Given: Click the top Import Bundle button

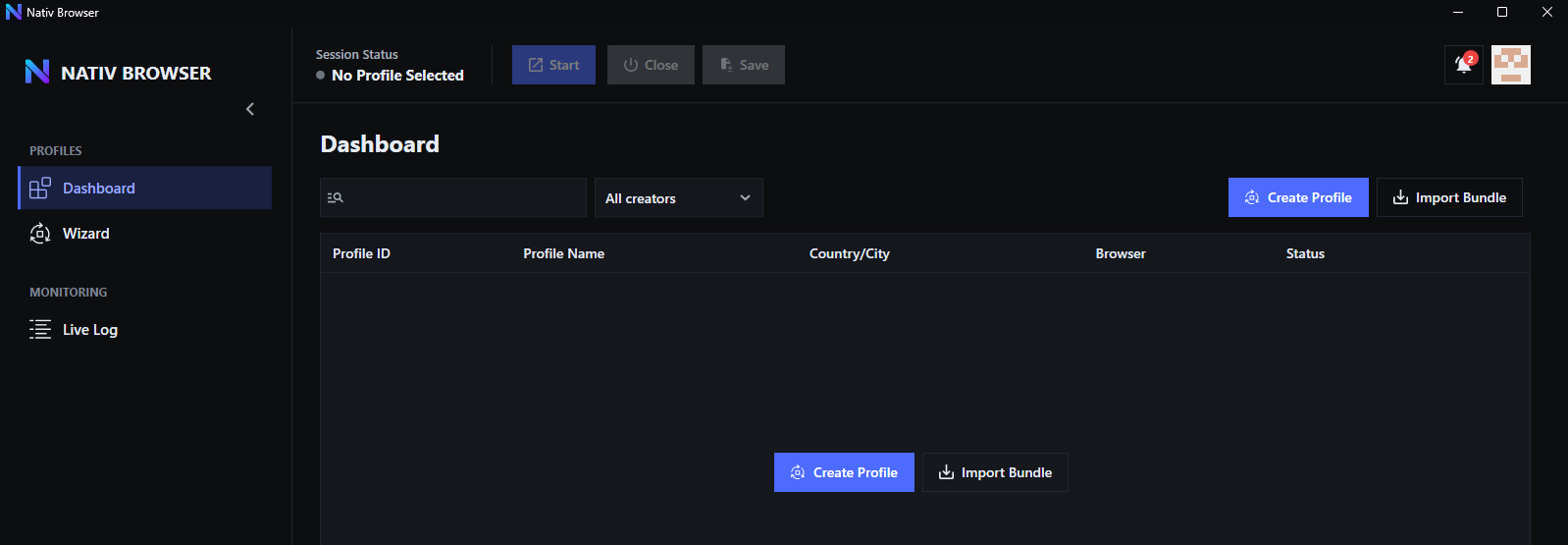Looking at the screenshot, I should (x=1449, y=197).
